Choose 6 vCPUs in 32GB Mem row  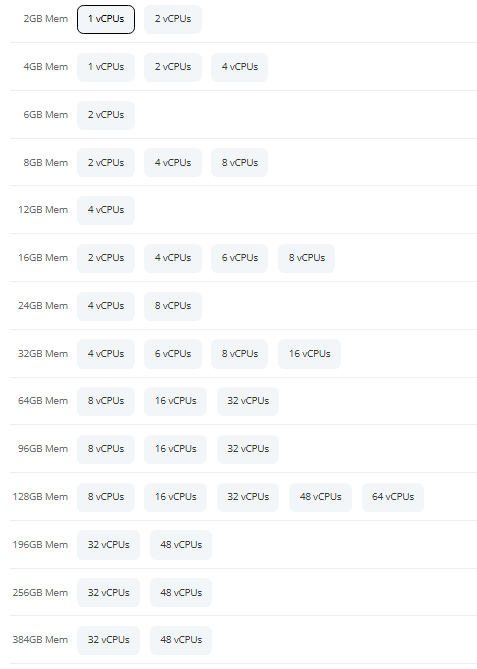coord(173,354)
